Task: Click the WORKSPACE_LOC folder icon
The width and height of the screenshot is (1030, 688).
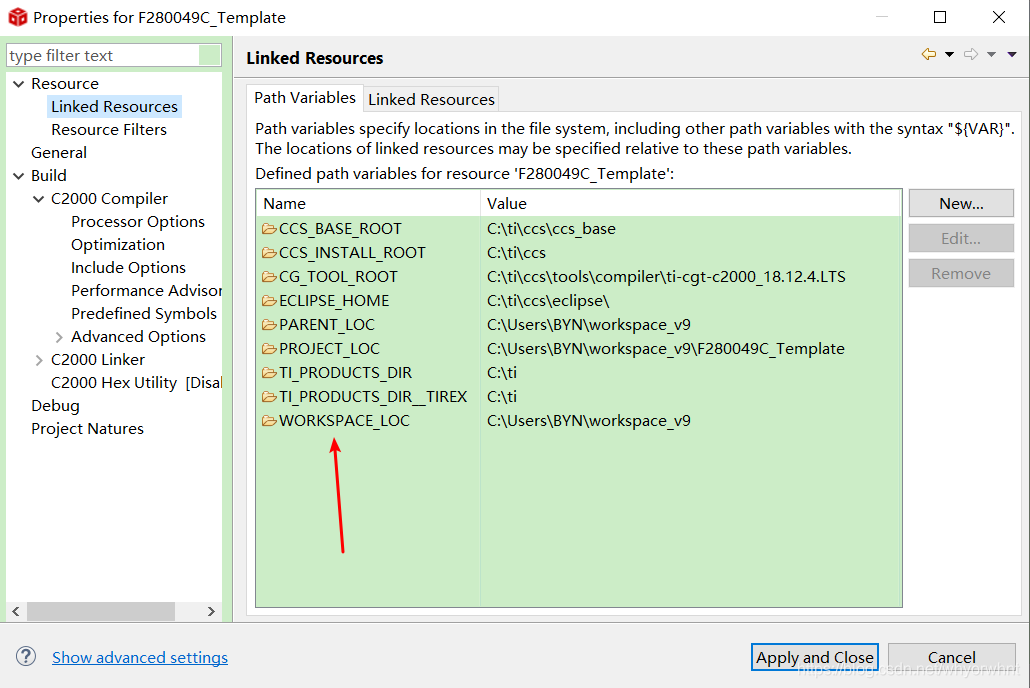Action: [269, 421]
